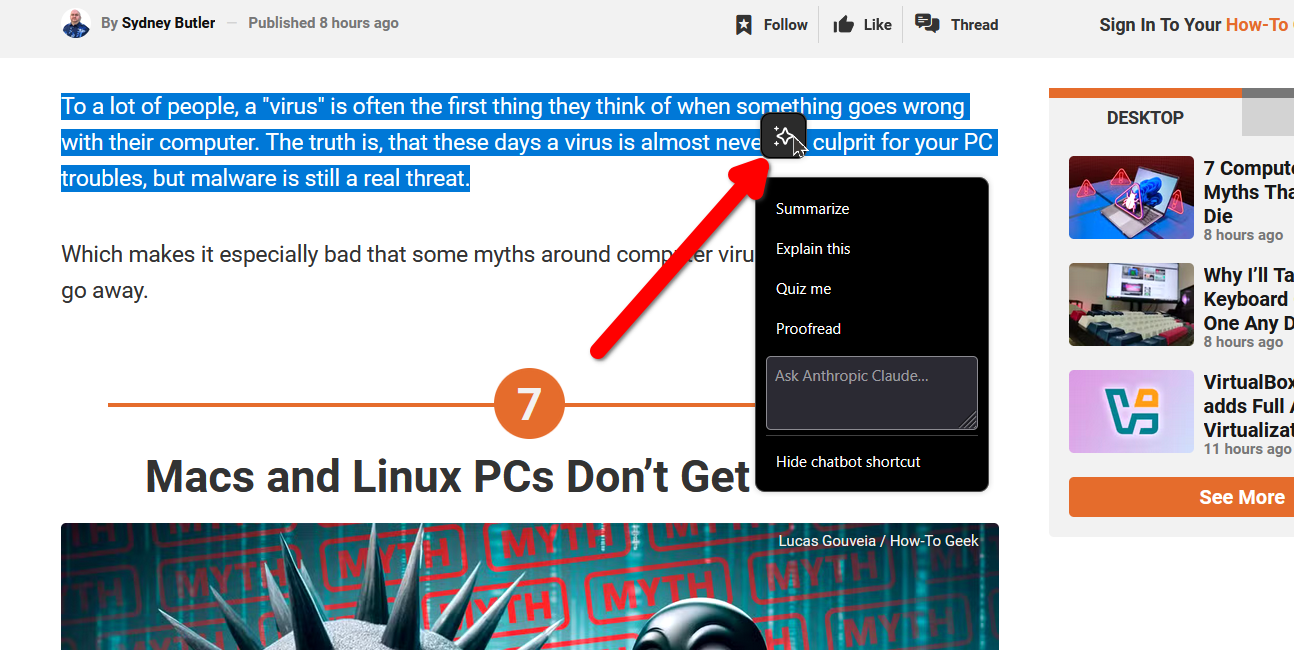Click the Published 8 hours ago text
The image size is (1294, 650).
(323, 23)
